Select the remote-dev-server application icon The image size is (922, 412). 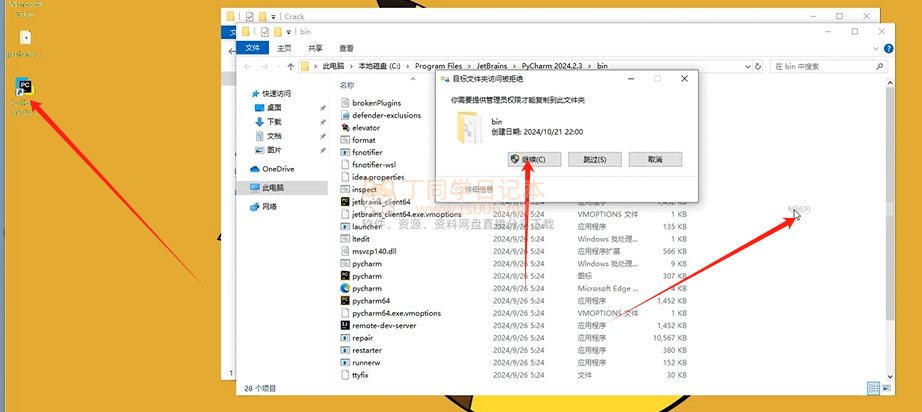click(346, 325)
